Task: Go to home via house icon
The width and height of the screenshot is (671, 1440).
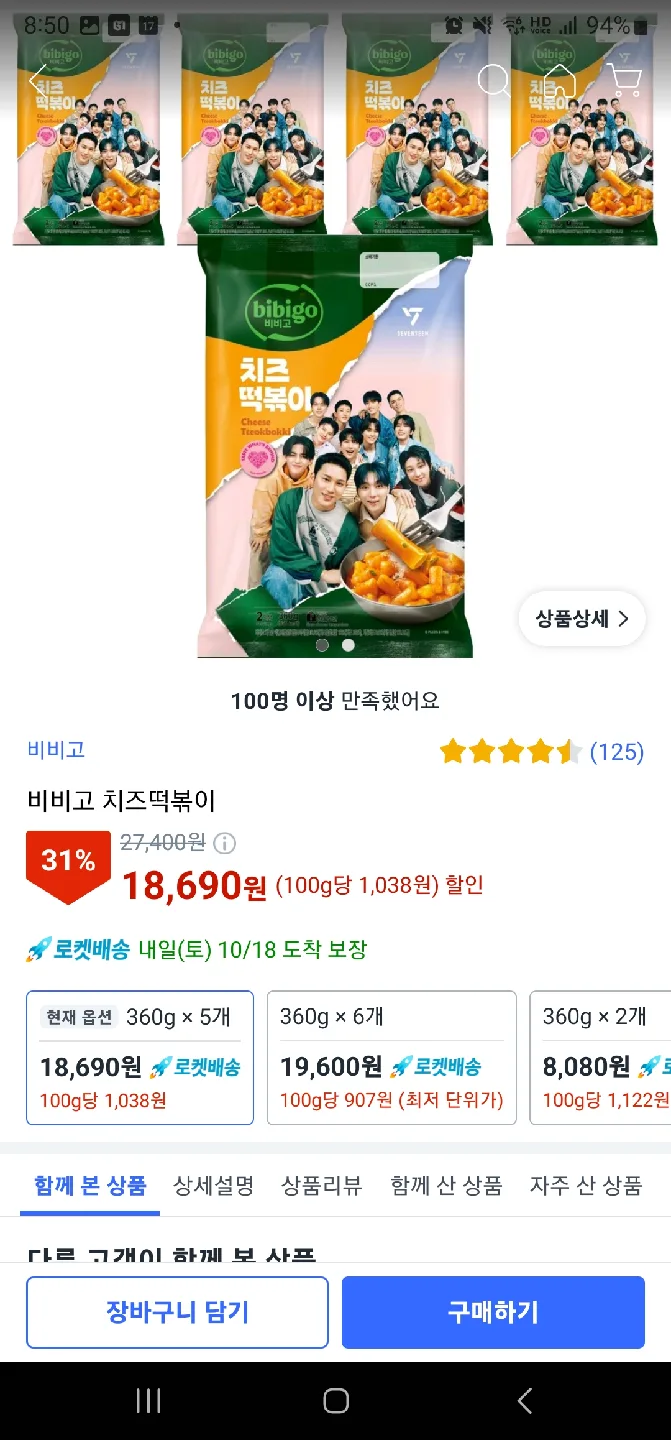Action: click(x=559, y=80)
